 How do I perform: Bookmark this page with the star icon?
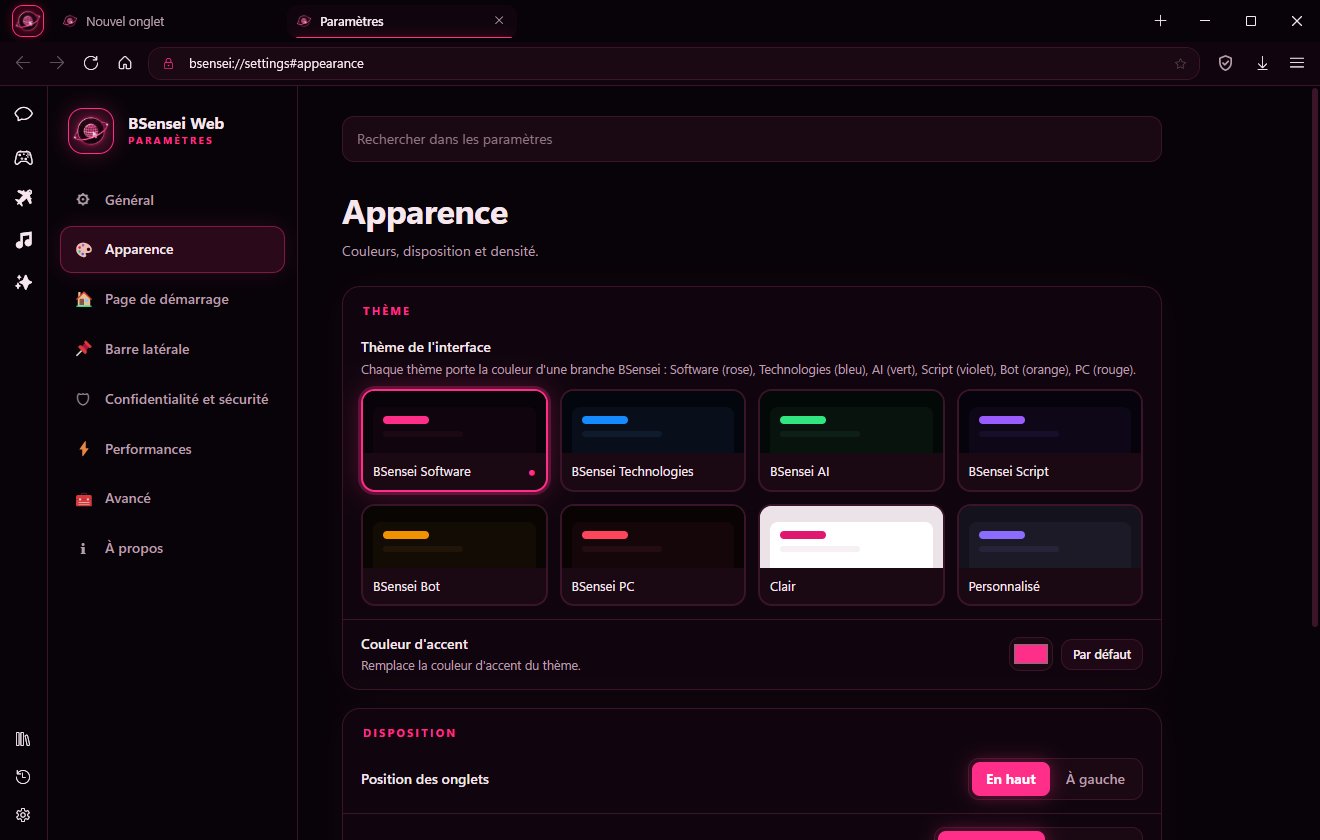pos(1180,63)
